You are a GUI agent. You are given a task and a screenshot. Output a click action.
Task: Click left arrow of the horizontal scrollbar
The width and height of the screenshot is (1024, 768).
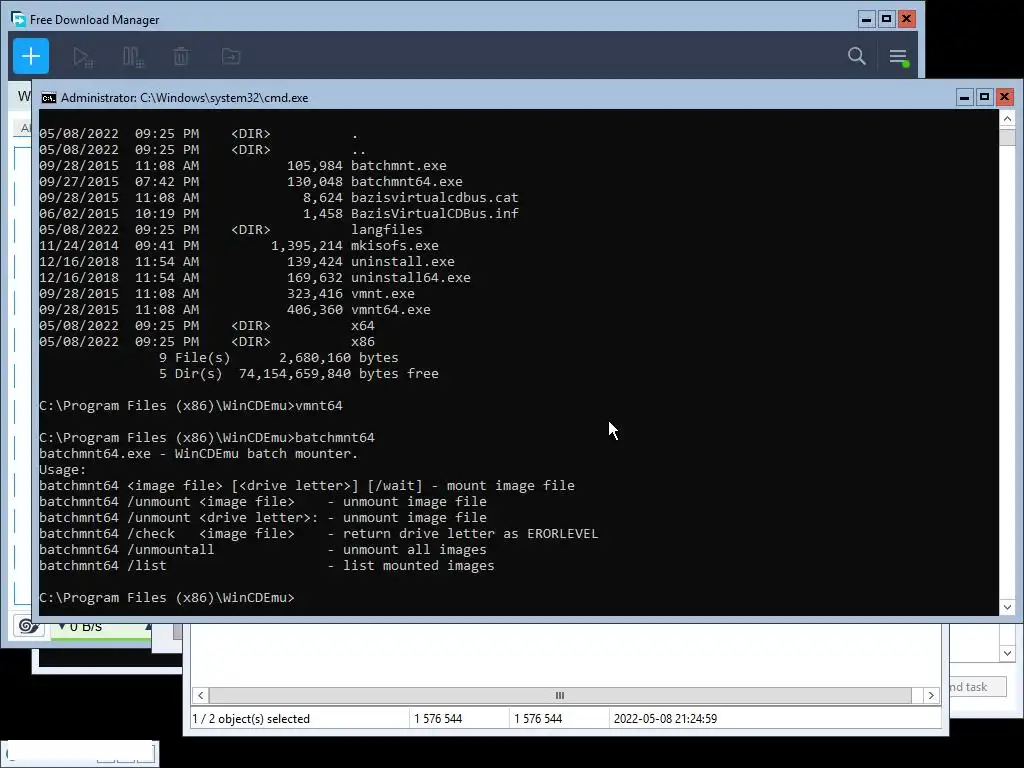pos(200,696)
